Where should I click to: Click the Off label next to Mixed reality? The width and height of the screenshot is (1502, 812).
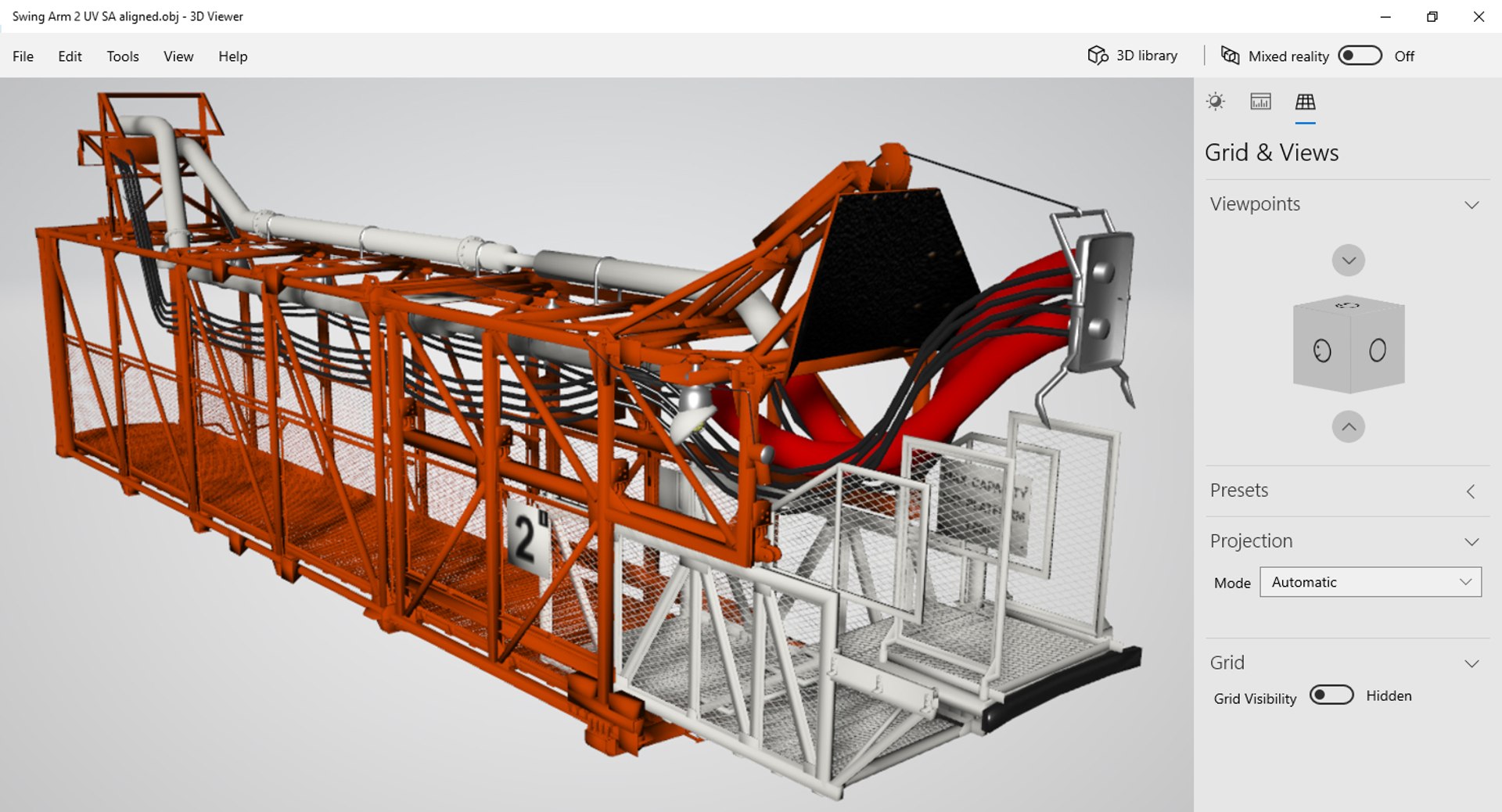click(1404, 56)
